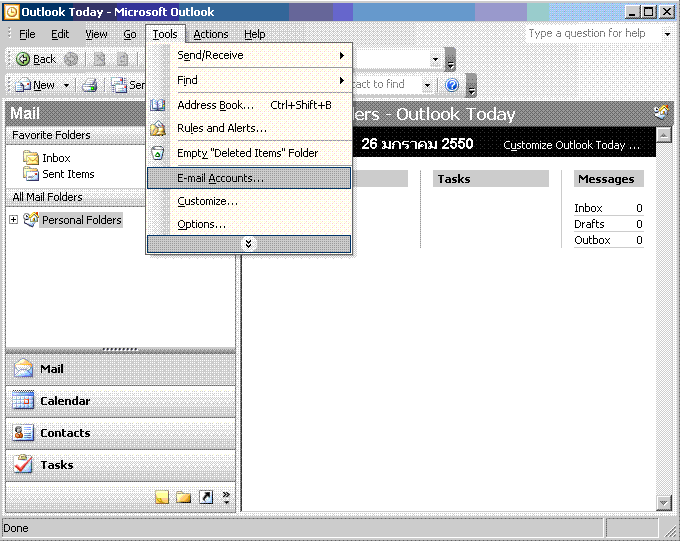Click the up or stop icon beside Forward
This screenshot has height=541, width=680.
click(x=100, y=59)
